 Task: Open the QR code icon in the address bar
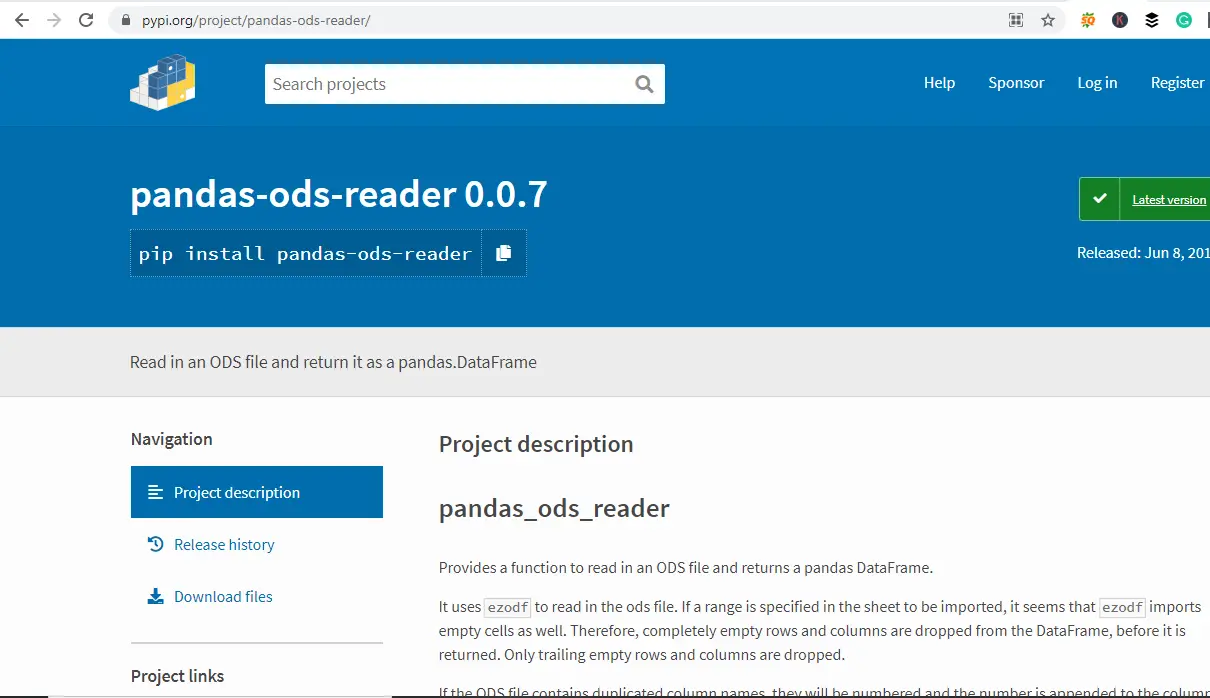click(x=1016, y=20)
